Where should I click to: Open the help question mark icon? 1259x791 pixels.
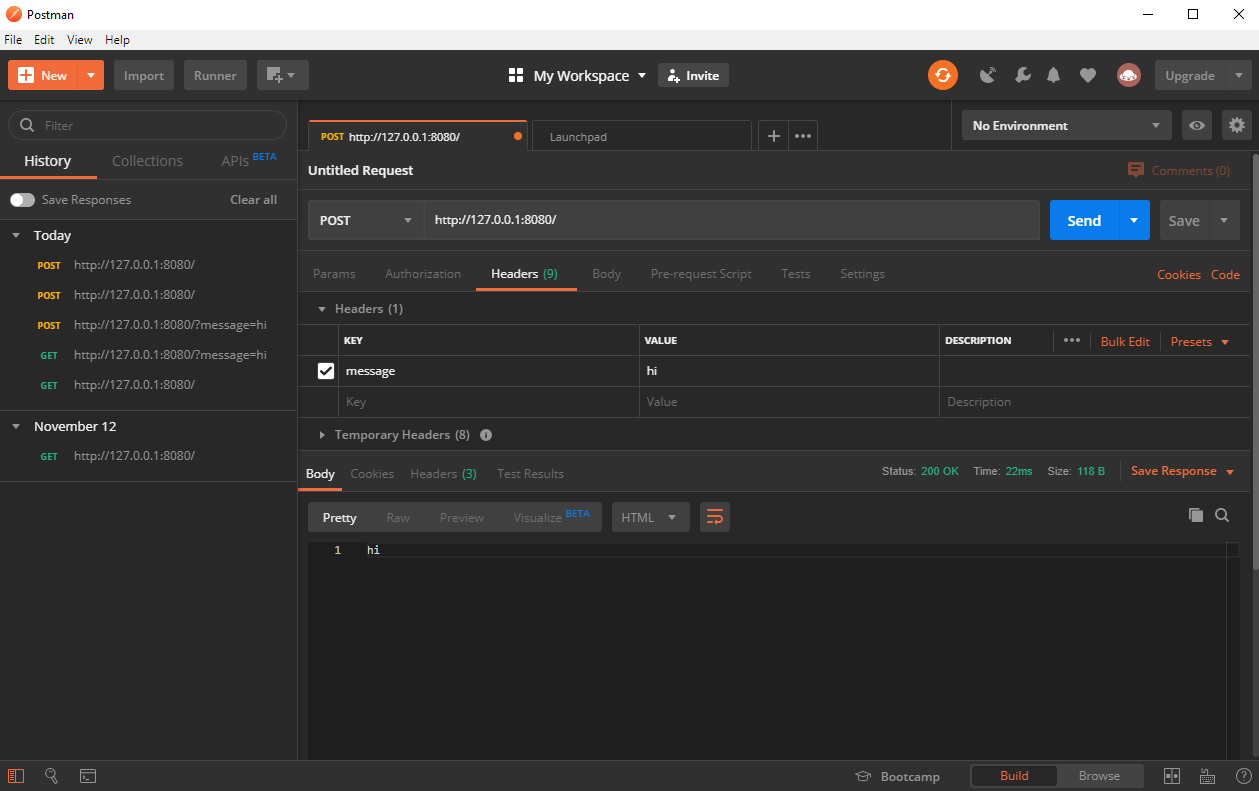tap(1243, 776)
